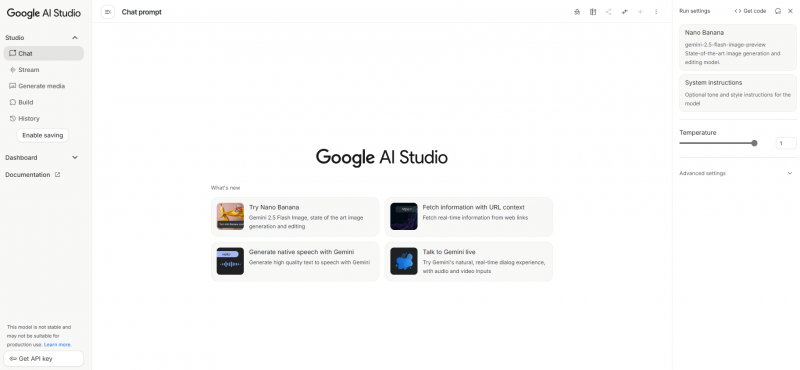Open the Stream section in sidebar
Viewport: 800px width, 370px height.
[43, 69]
